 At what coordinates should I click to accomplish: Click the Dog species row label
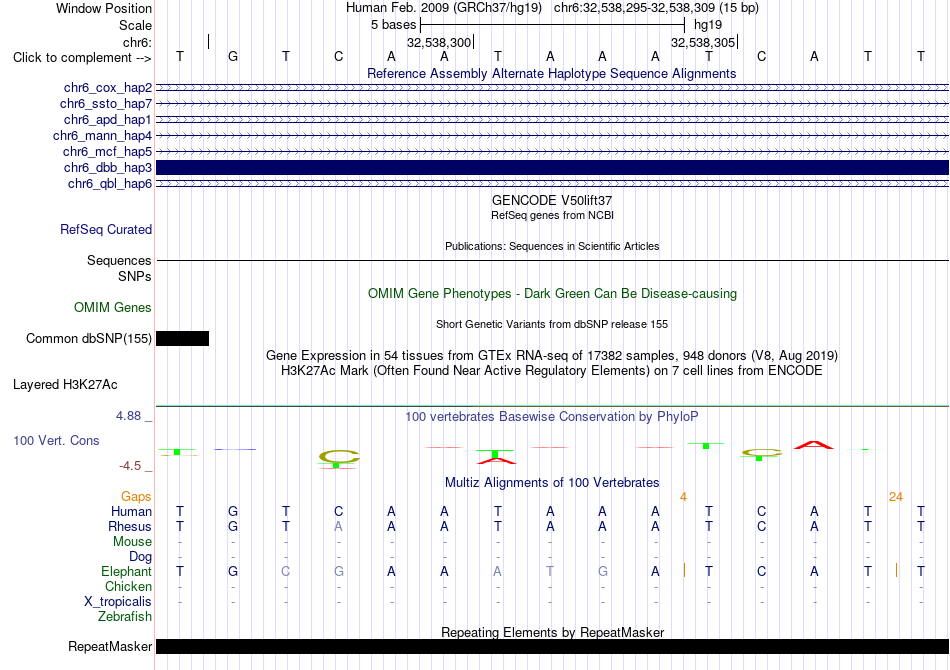tap(140, 557)
